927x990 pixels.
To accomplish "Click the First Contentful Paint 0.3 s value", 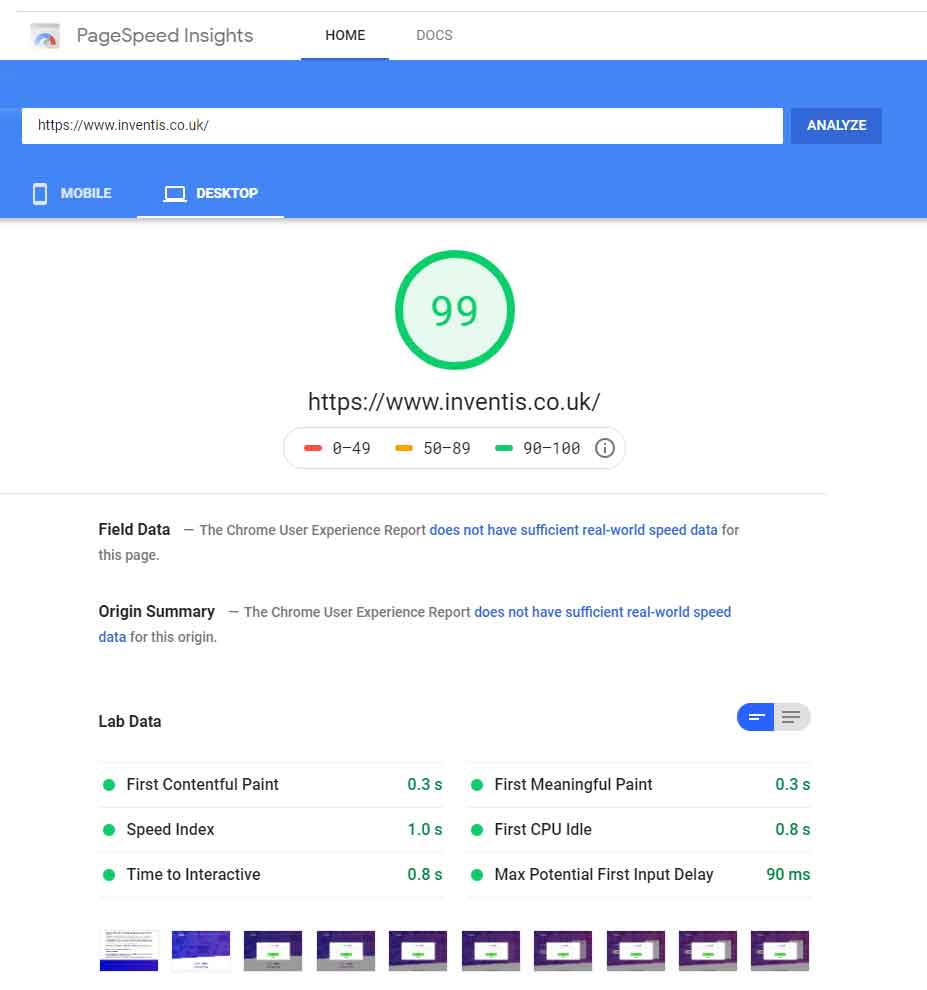I will point(425,785).
